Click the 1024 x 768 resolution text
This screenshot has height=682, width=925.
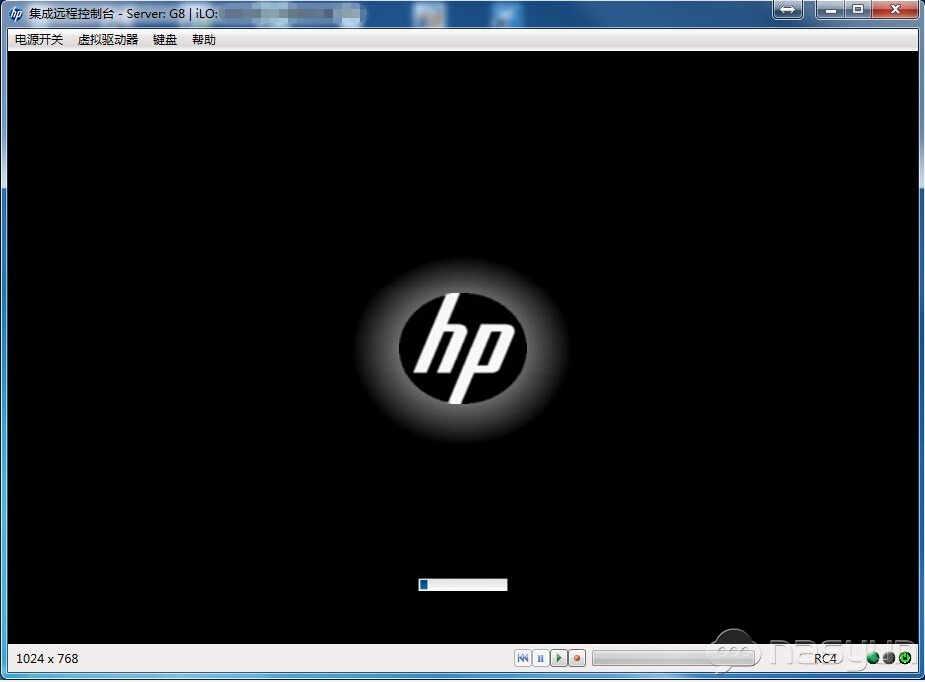point(47,658)
